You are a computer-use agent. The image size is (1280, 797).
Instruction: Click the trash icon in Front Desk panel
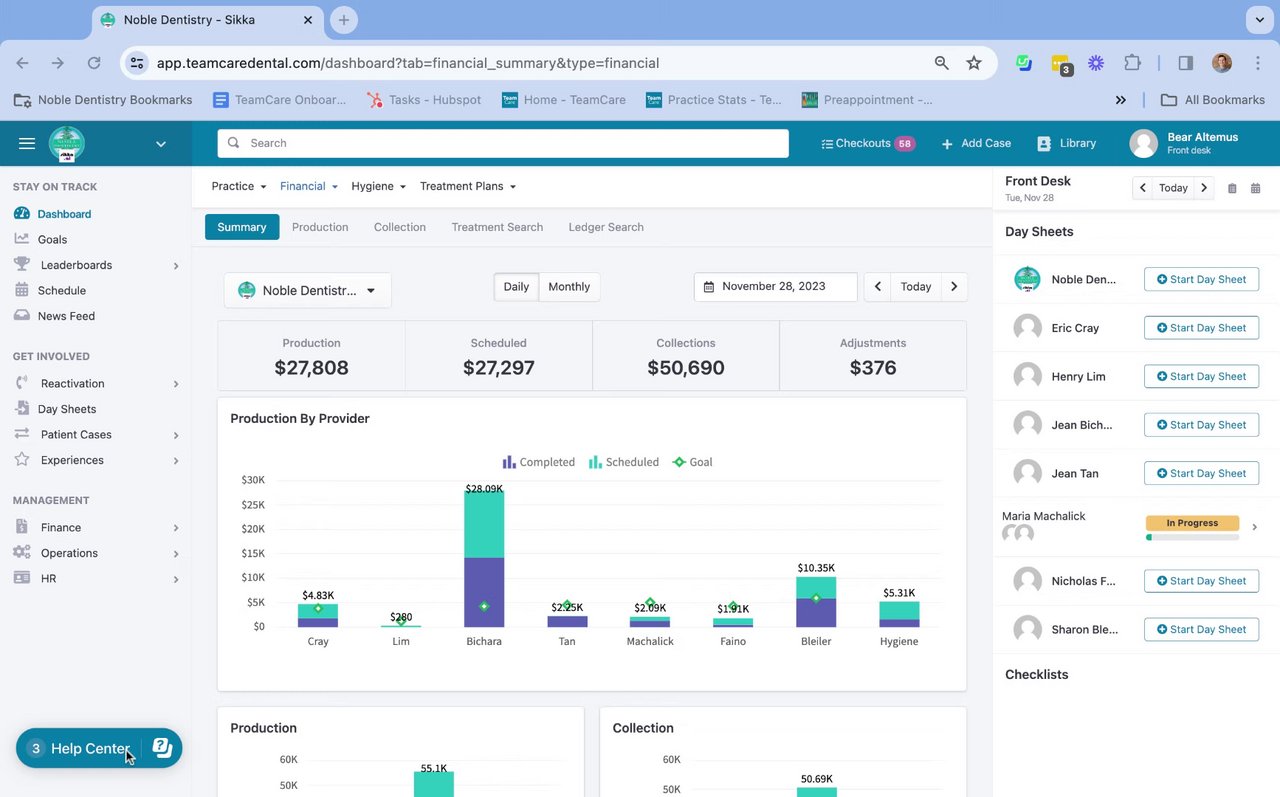coord(1232,188)
